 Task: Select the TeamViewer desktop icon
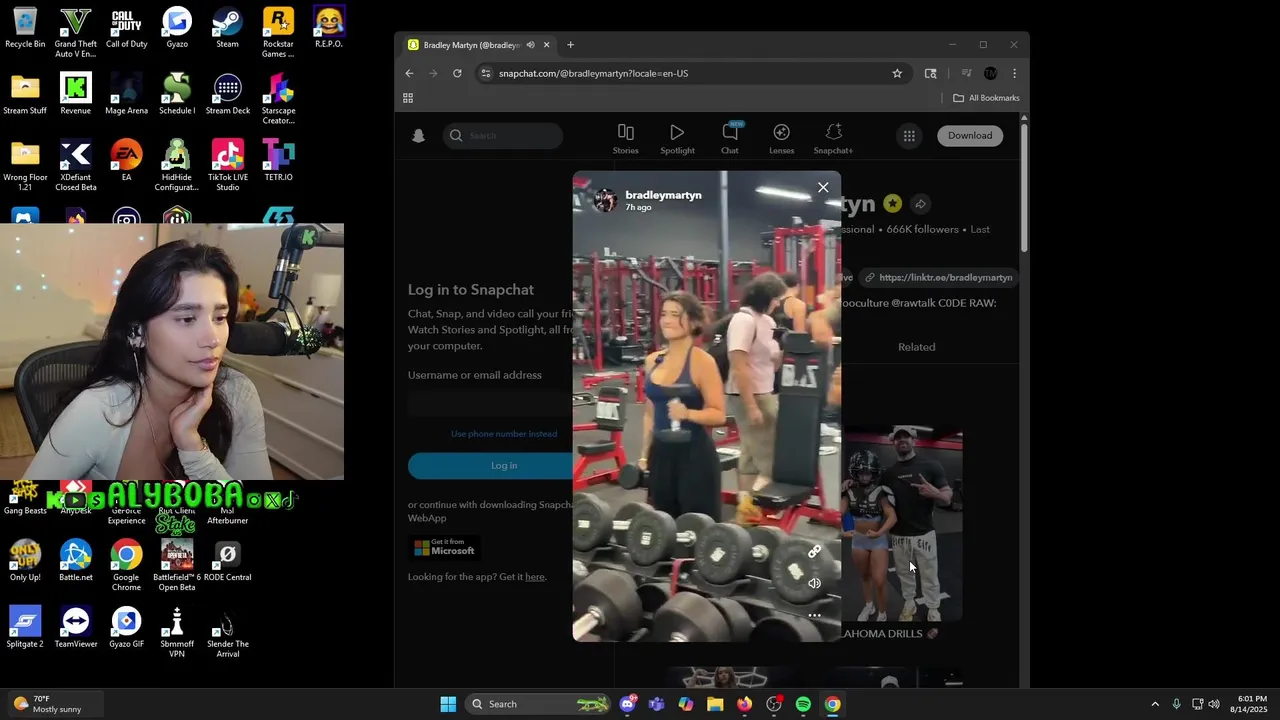[76, 628]
